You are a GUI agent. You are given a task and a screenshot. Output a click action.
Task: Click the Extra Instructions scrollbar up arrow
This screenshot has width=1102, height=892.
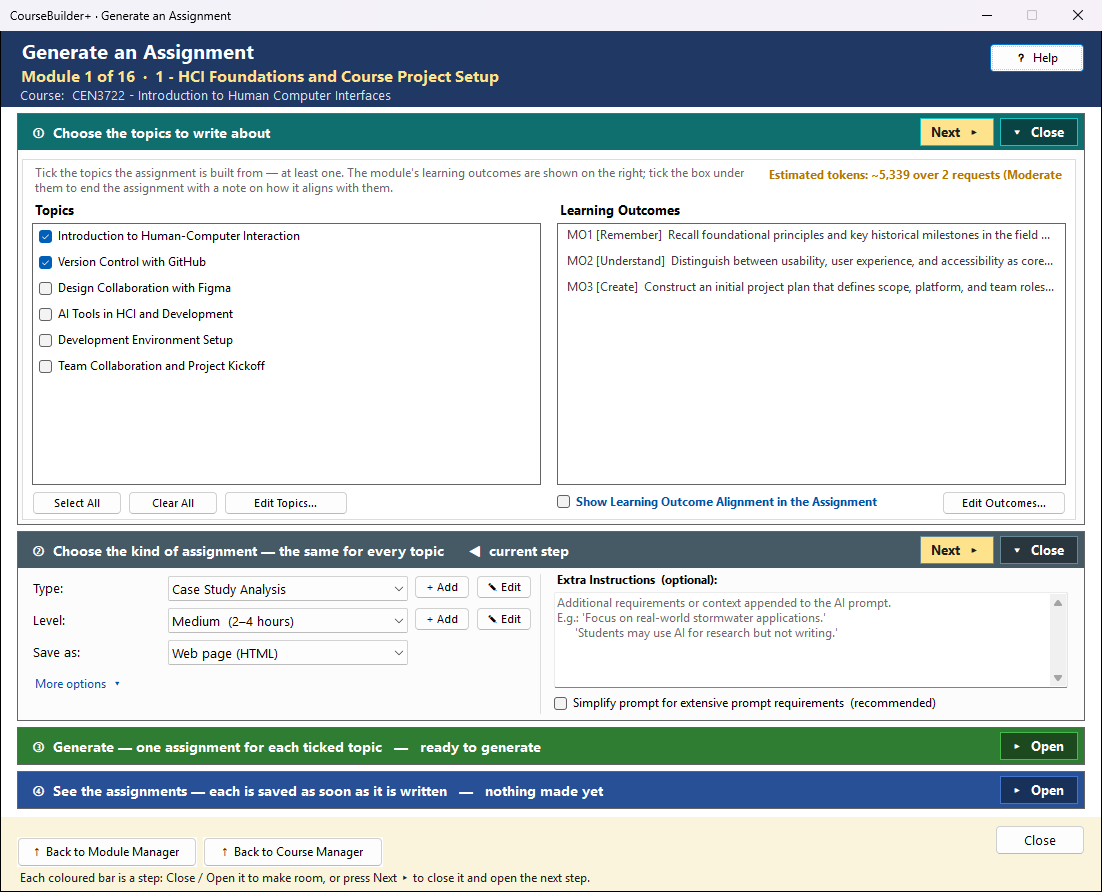[1058, 602]
